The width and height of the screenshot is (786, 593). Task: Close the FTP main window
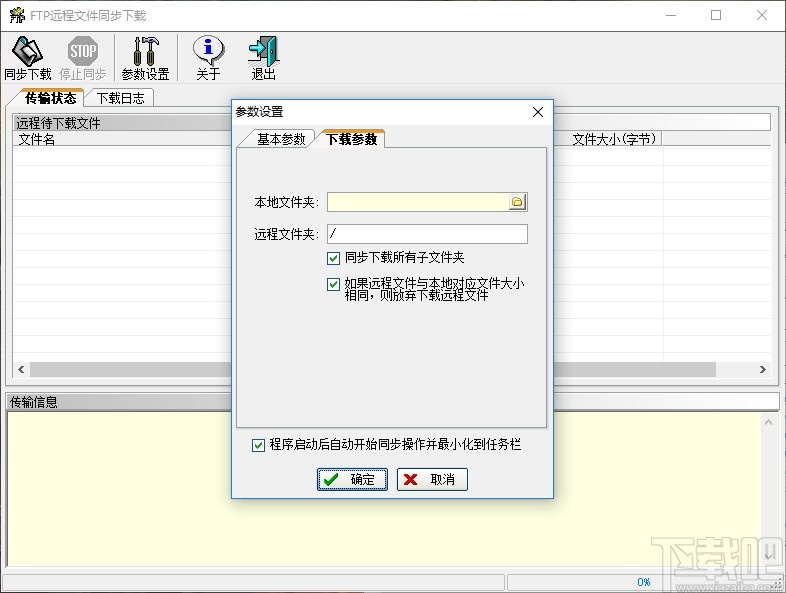pyautogui.click(x=761, y=16)
